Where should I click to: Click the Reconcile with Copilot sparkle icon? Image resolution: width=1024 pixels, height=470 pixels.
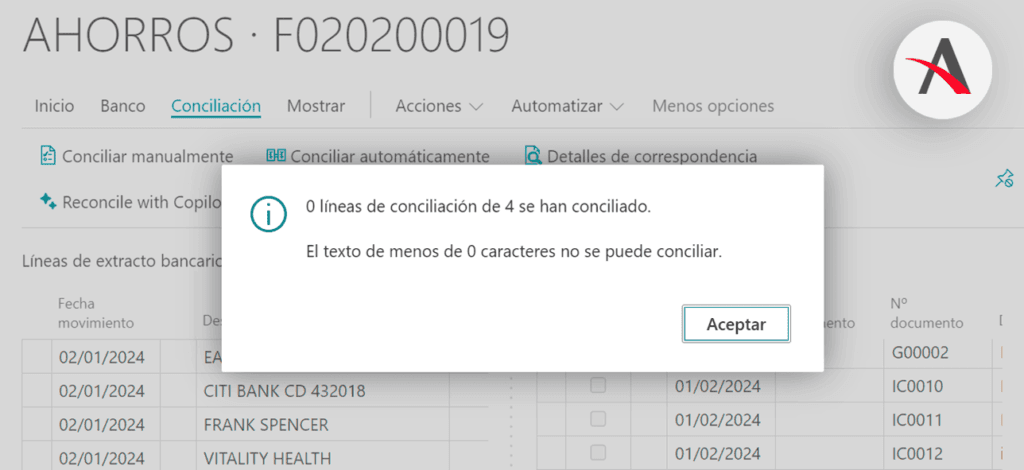47,201
